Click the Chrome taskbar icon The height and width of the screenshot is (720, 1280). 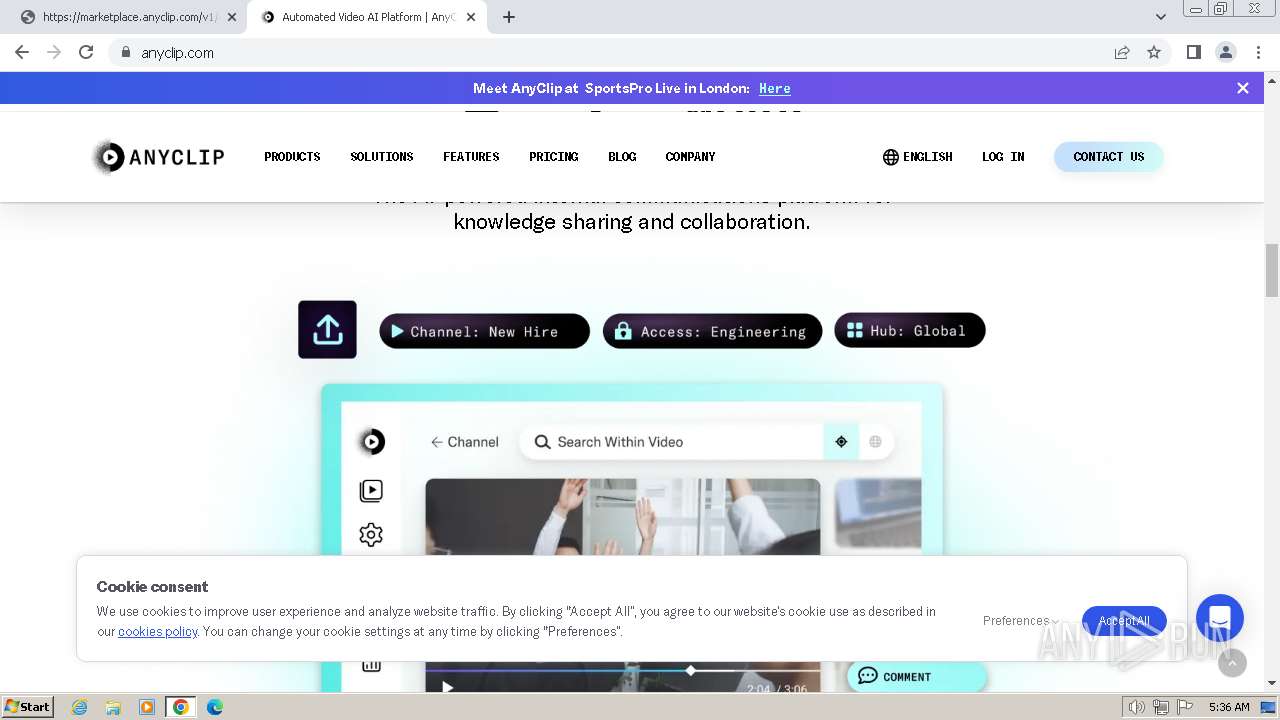tap(181, 707)
